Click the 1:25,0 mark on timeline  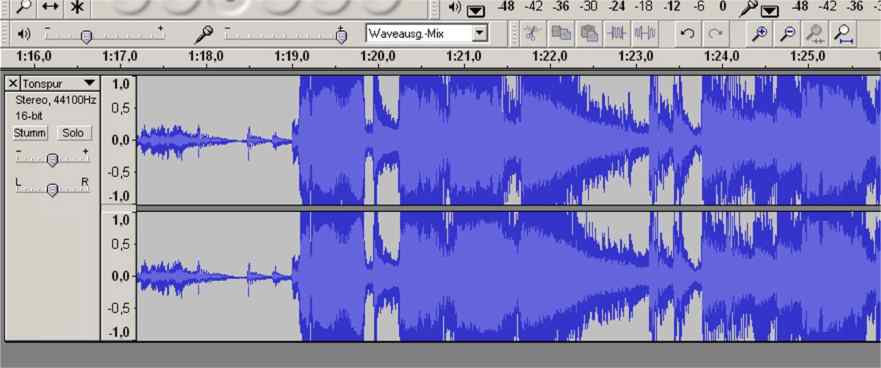[807, 56]
